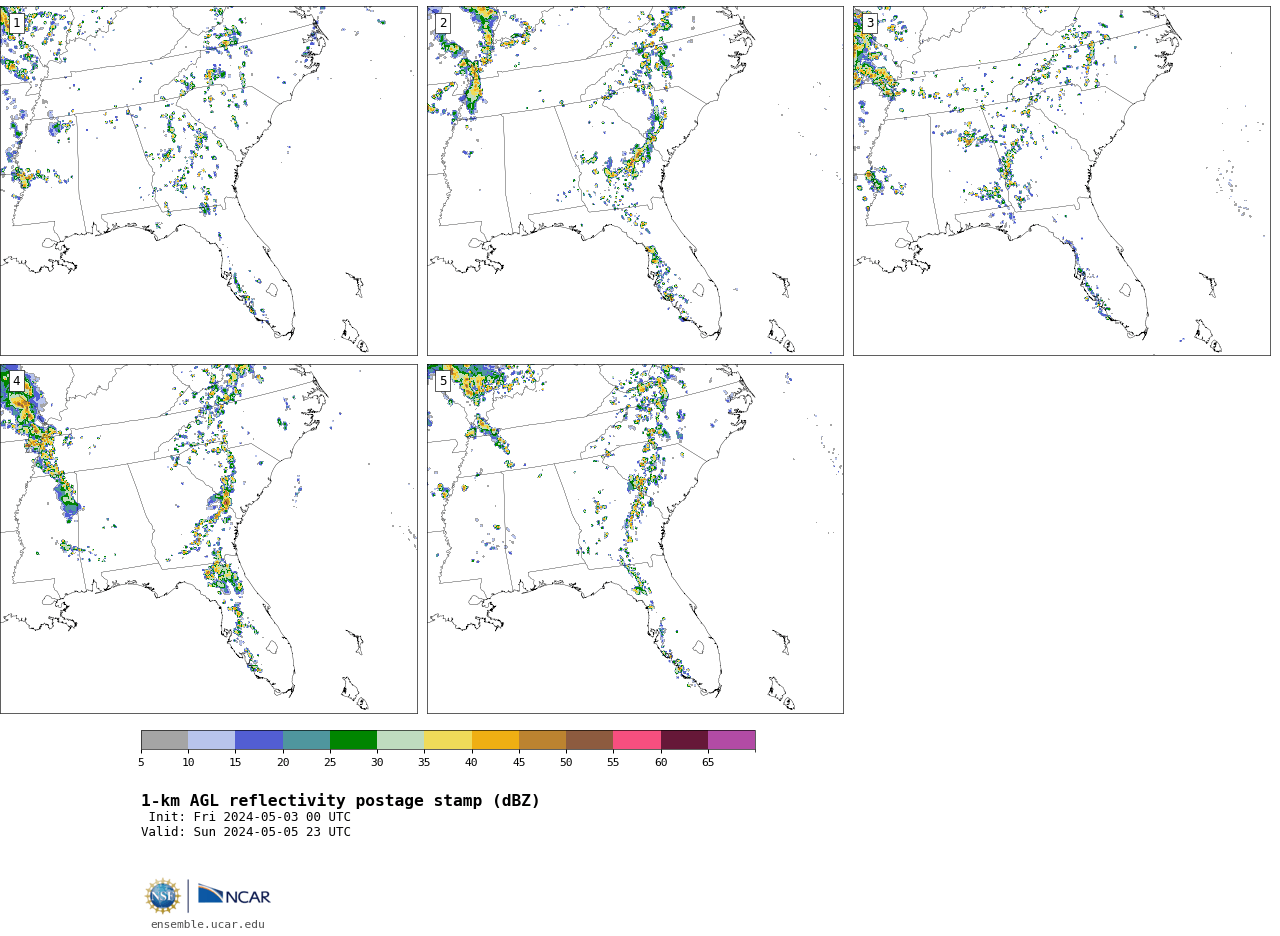
Task: Click the NCAR logo
Action: point(234,895)
